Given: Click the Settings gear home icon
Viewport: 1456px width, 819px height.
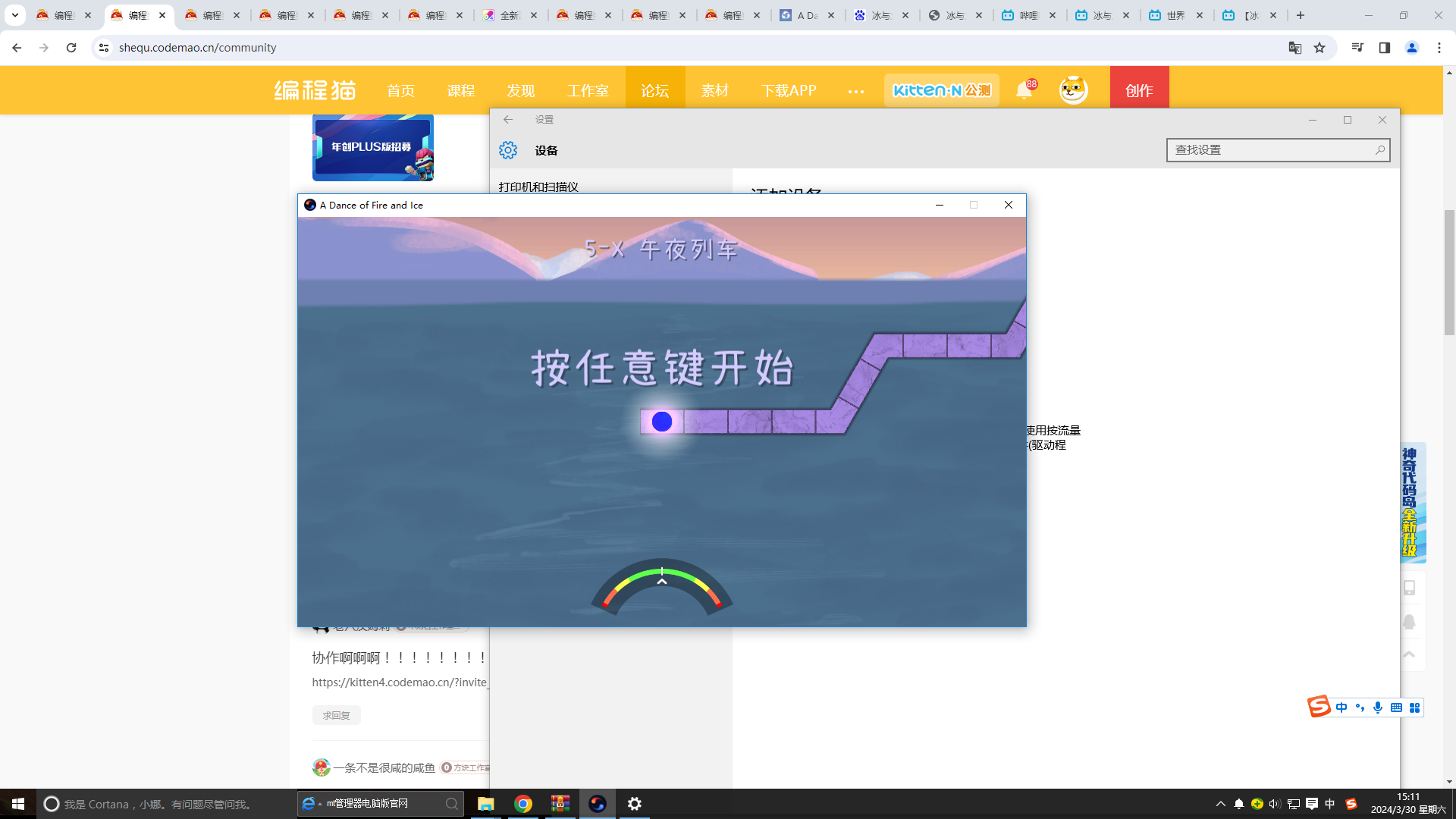Looking at the screenshot, I should point(508,150).
